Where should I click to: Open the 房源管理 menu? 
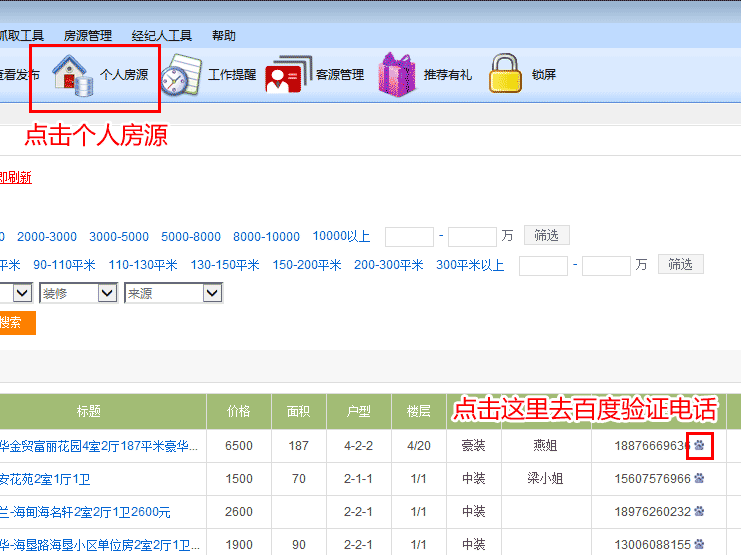88,36
